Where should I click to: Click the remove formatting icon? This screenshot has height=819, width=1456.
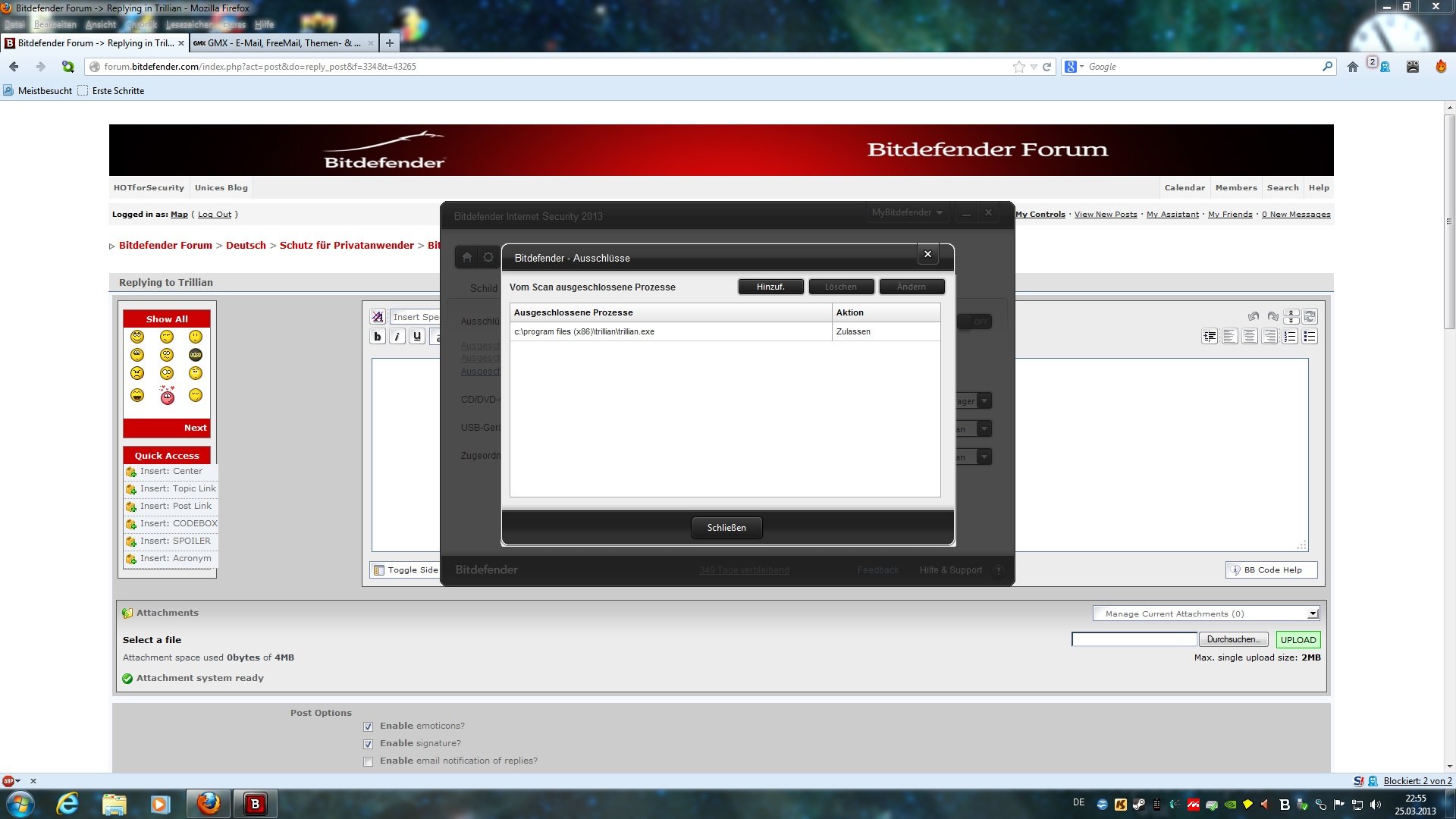click(378, 317)
